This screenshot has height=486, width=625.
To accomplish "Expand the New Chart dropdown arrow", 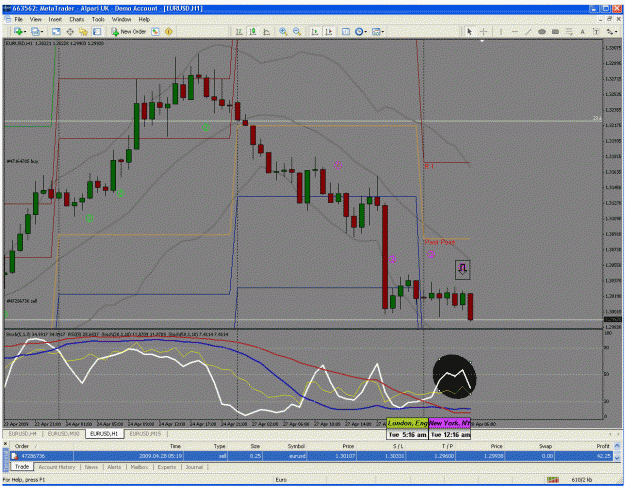I will (25, 31).
